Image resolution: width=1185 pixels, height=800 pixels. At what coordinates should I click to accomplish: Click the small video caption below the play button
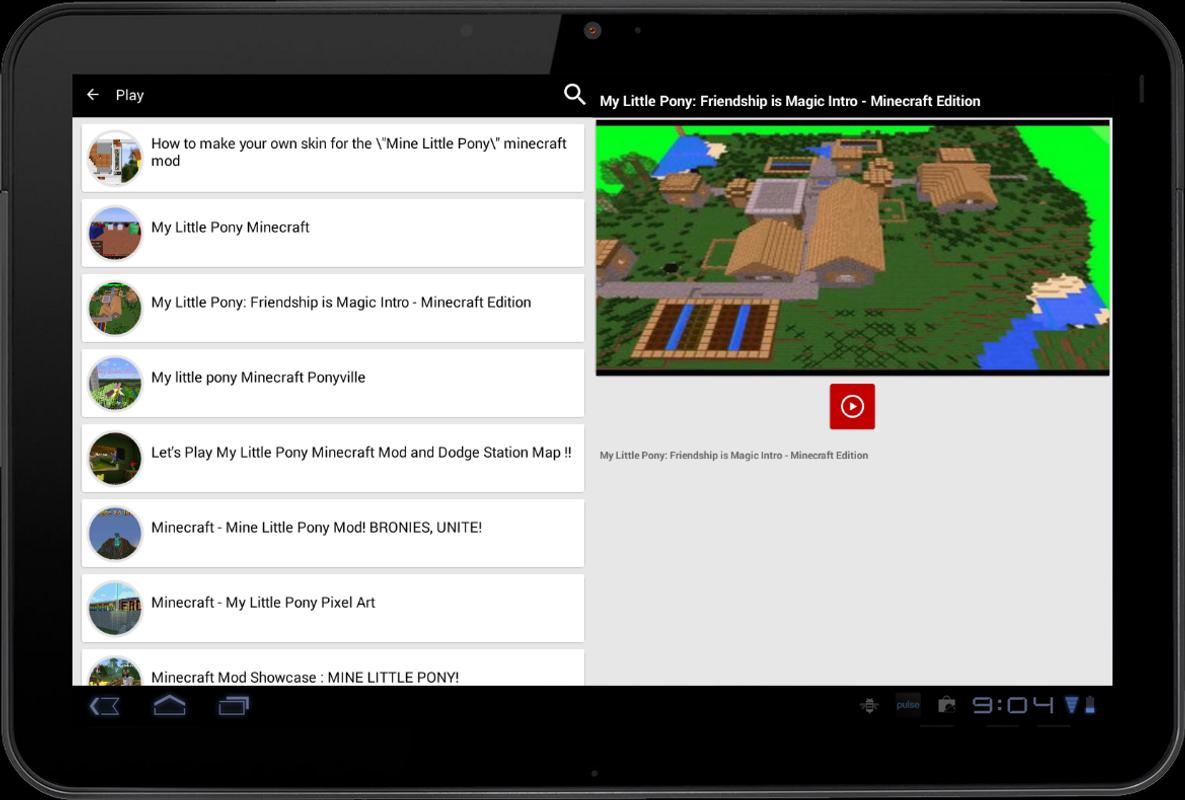(734, 456)
